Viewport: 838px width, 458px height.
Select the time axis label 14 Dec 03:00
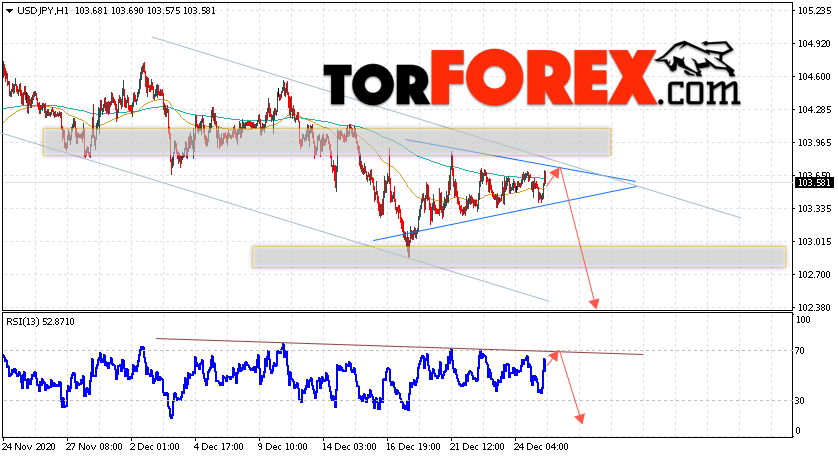point(349,446)
